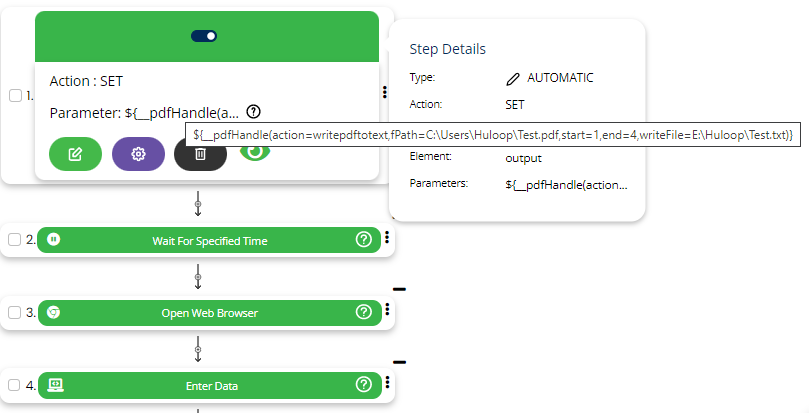Click help icon beside Parameter text
Screen dimensions: 809x413
click(x=254, y=112)
